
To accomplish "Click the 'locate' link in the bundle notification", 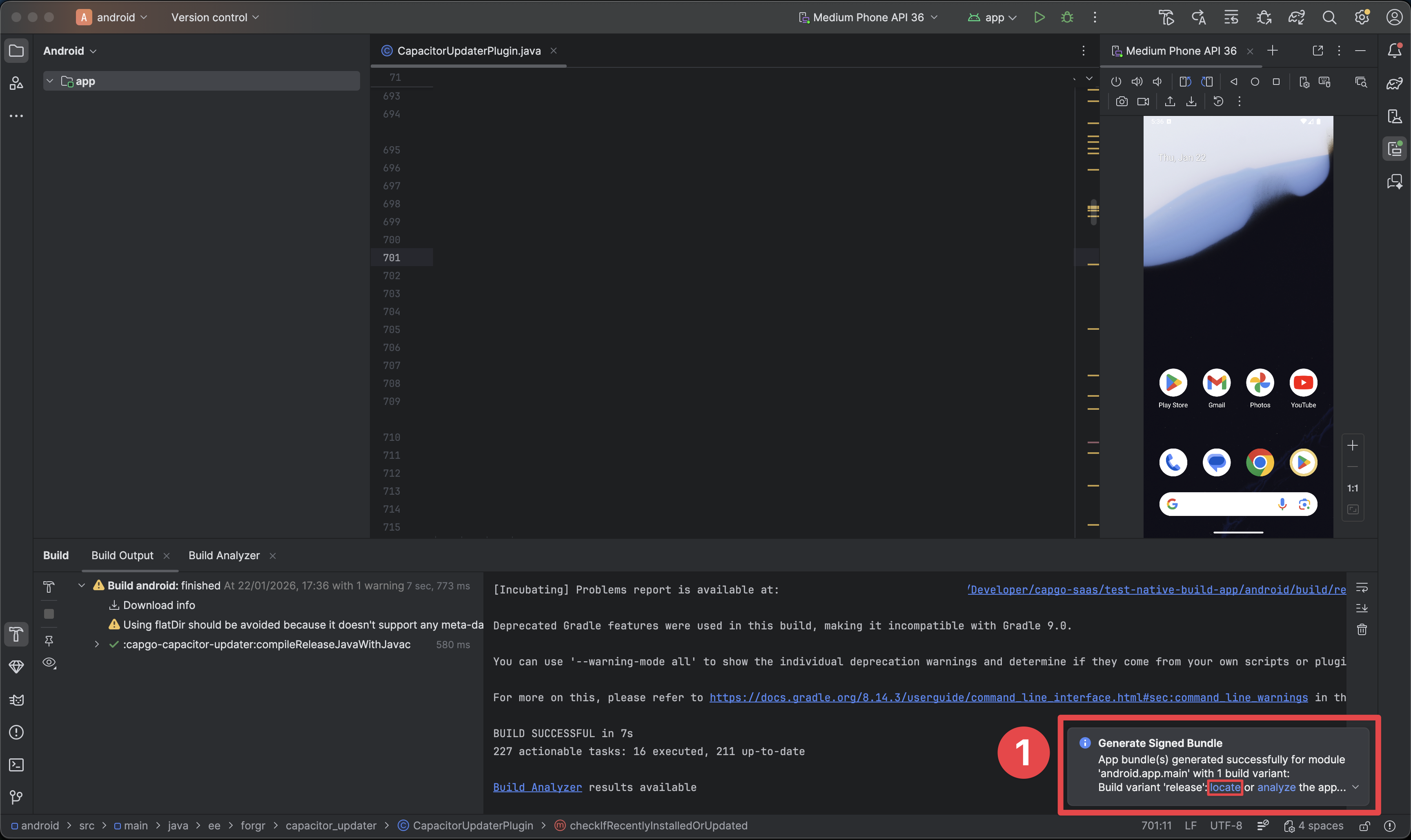I will (x=1225, y=787).
